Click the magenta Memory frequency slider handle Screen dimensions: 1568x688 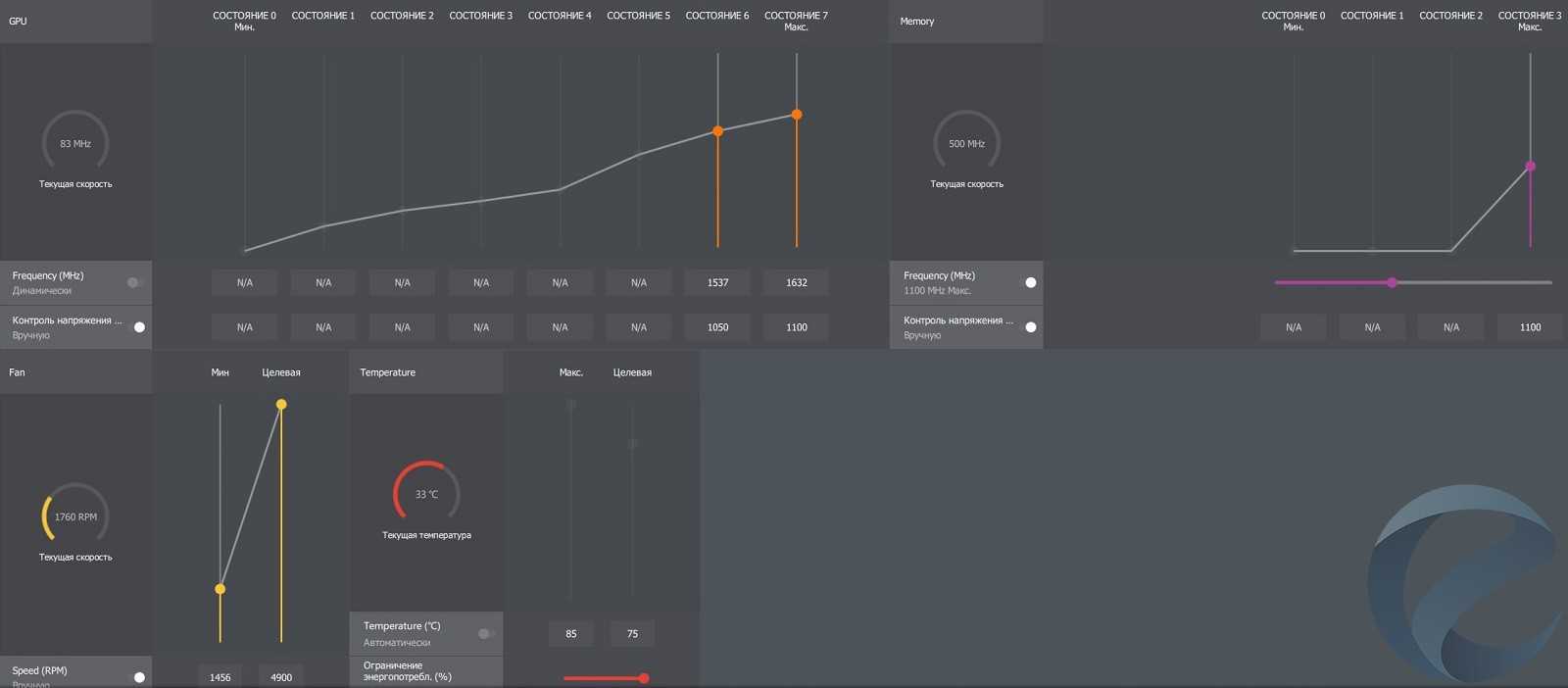1392,282
